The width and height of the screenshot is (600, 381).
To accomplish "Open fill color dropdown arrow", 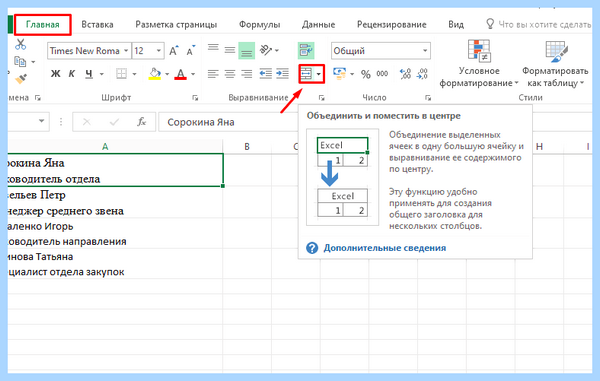I will click(x=167, y=74).
